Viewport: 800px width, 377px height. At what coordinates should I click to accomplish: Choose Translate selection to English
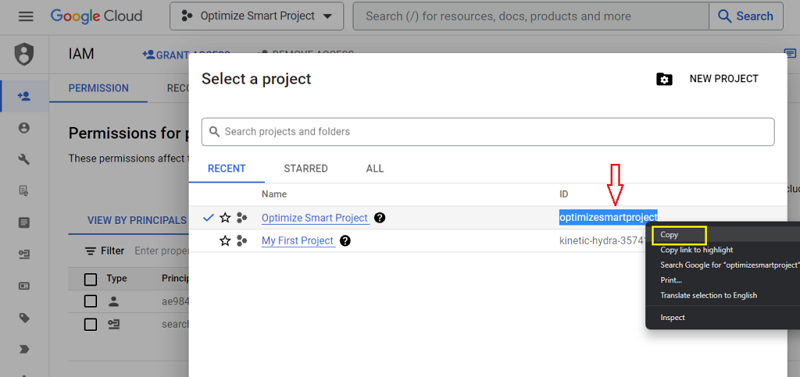(709, 295)
